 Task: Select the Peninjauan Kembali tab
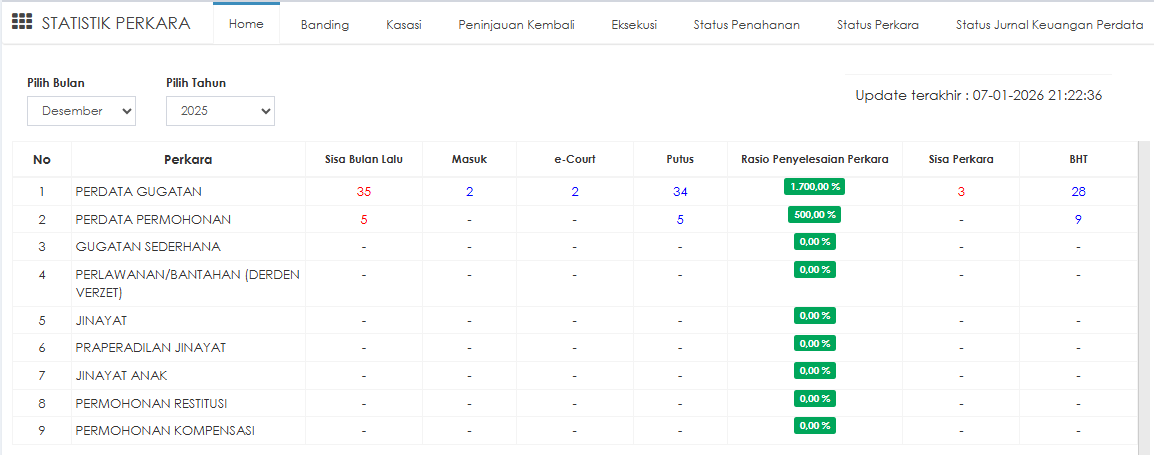point(516,25)
